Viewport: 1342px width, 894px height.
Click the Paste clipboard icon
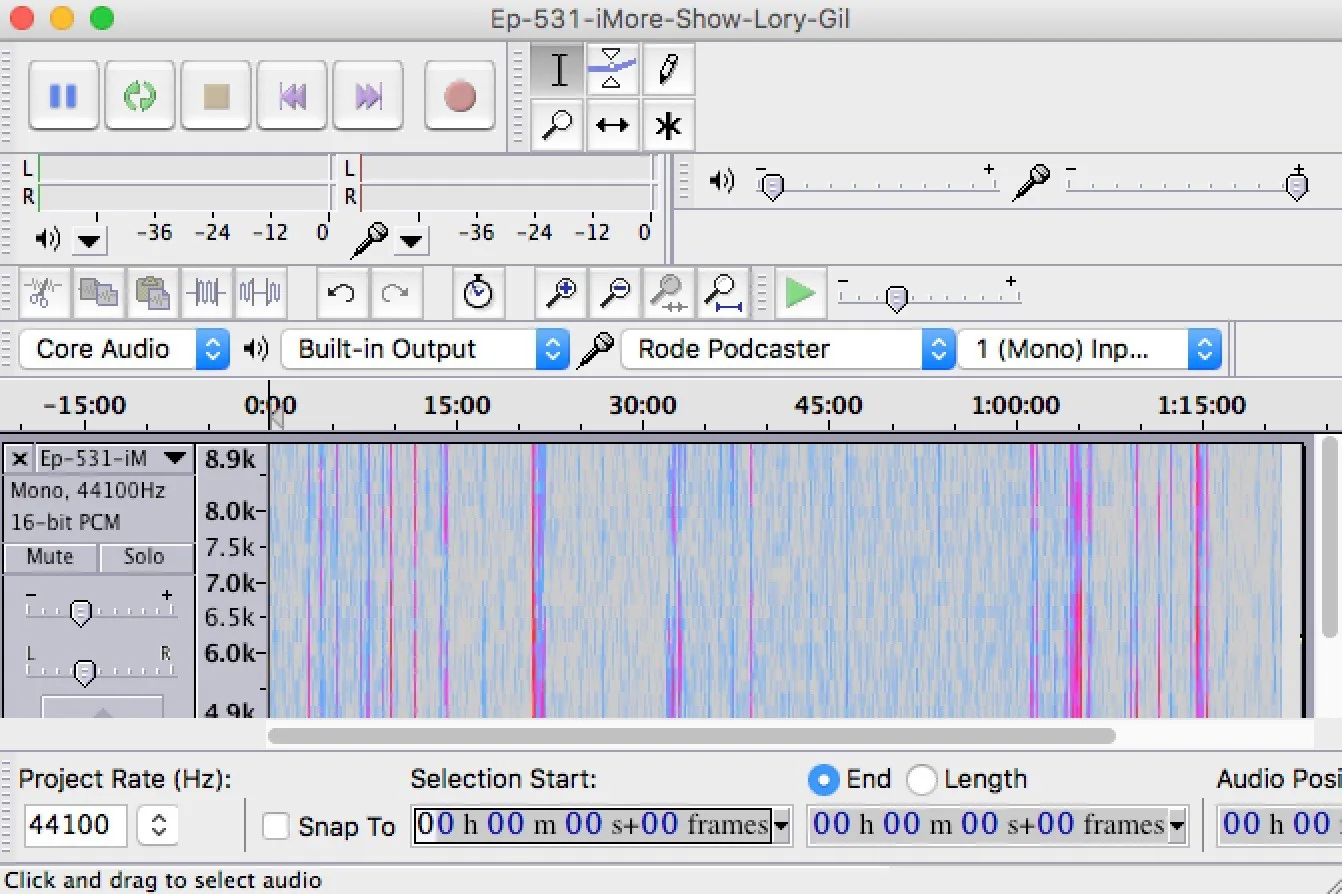coord(153,293)
